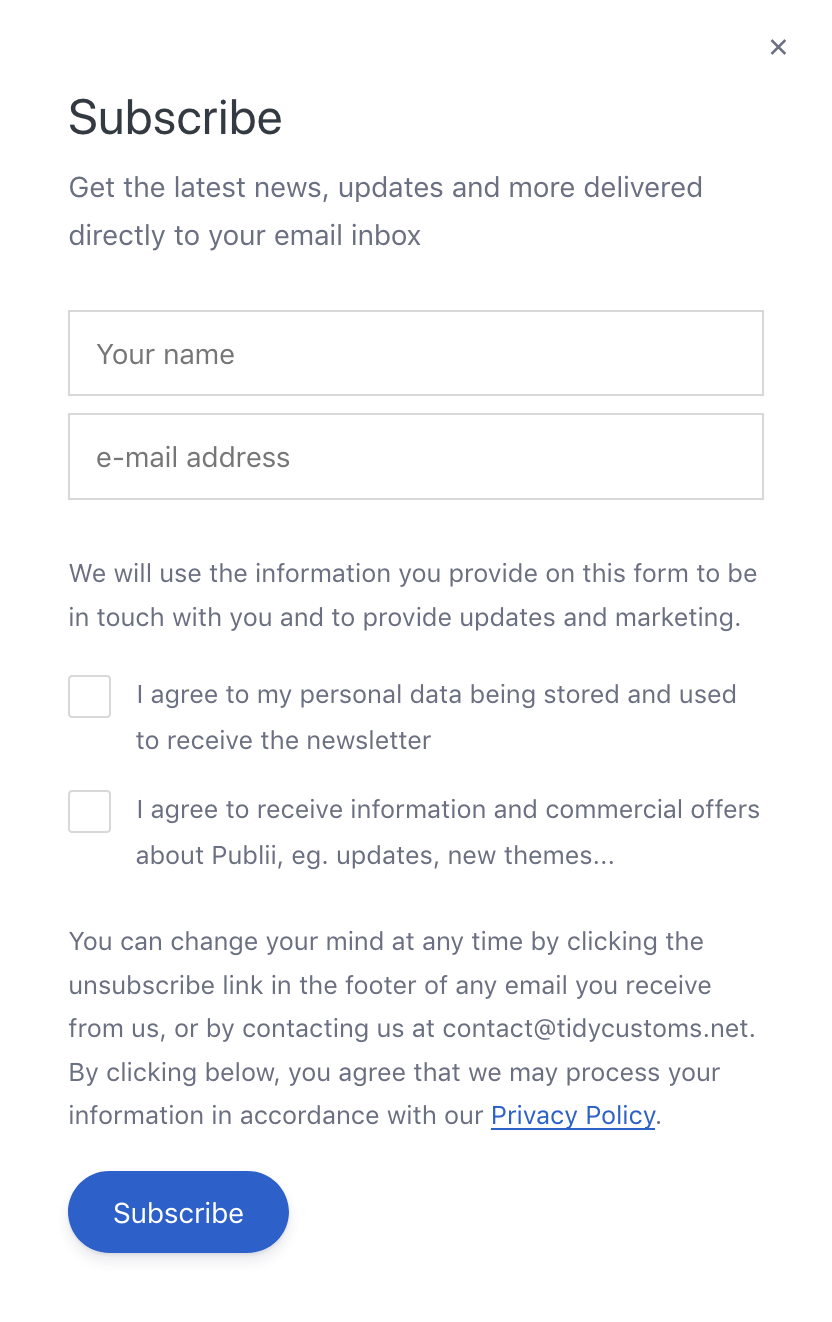Image resolution: width=832 pixels, height=1322 pixels.
Task: Click the marketing updates description text
Action: point(413,595)
